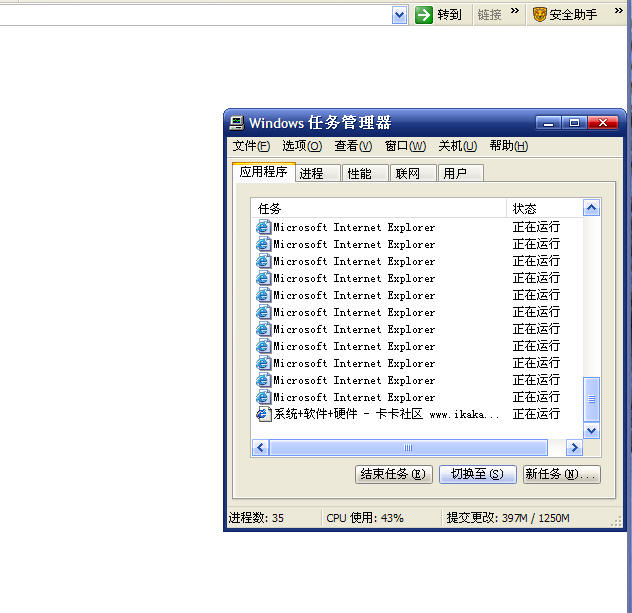Open the 查看(V) menu
The height and width of the screenshot is (613, 632).
click(x=353, y=146)
